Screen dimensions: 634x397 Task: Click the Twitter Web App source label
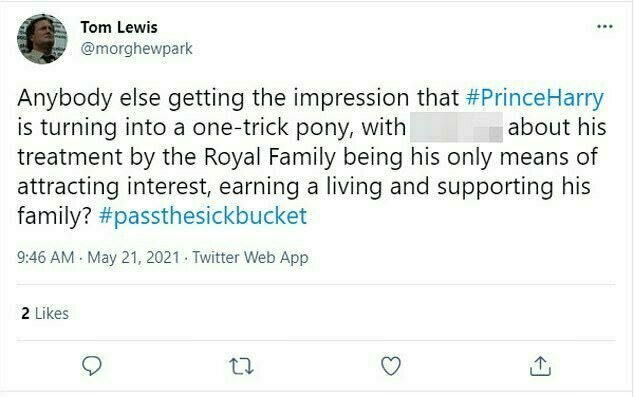click(x=250, y=258)
